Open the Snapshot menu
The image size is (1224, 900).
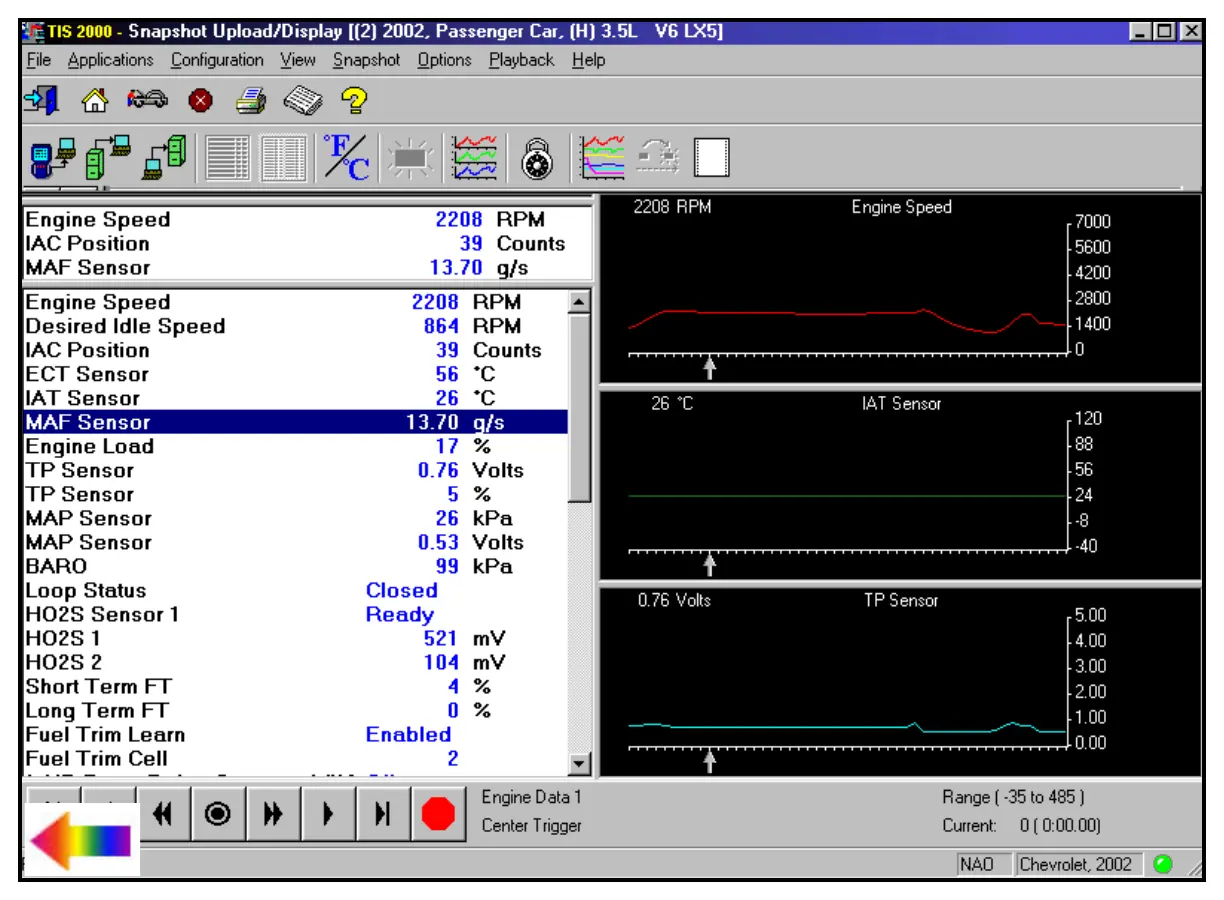[366, 60]
